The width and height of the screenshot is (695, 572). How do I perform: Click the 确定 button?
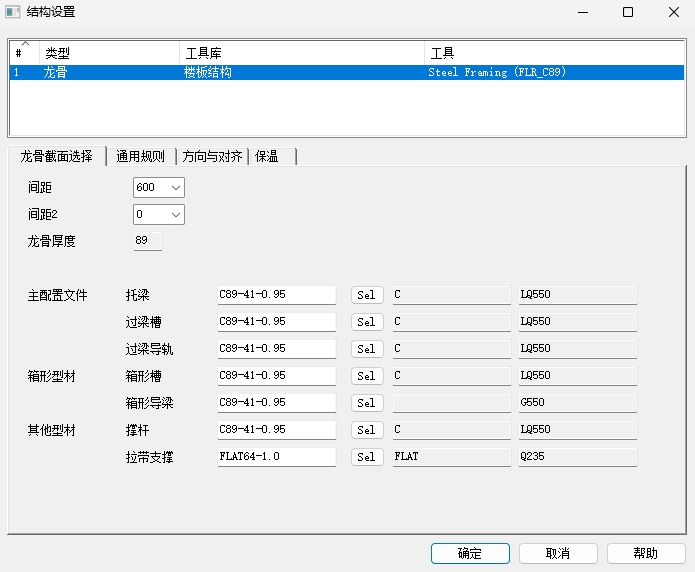point(470,553)
